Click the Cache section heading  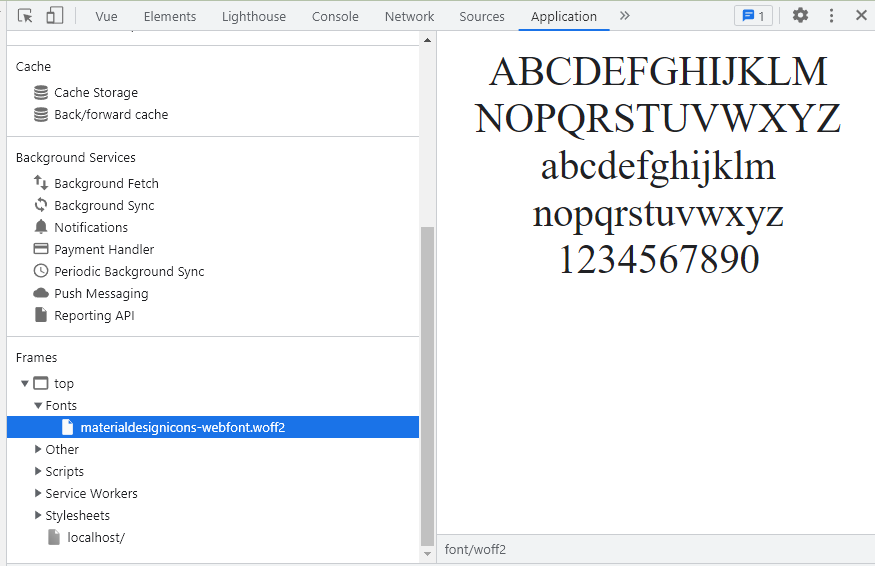(x=33, y=66)
